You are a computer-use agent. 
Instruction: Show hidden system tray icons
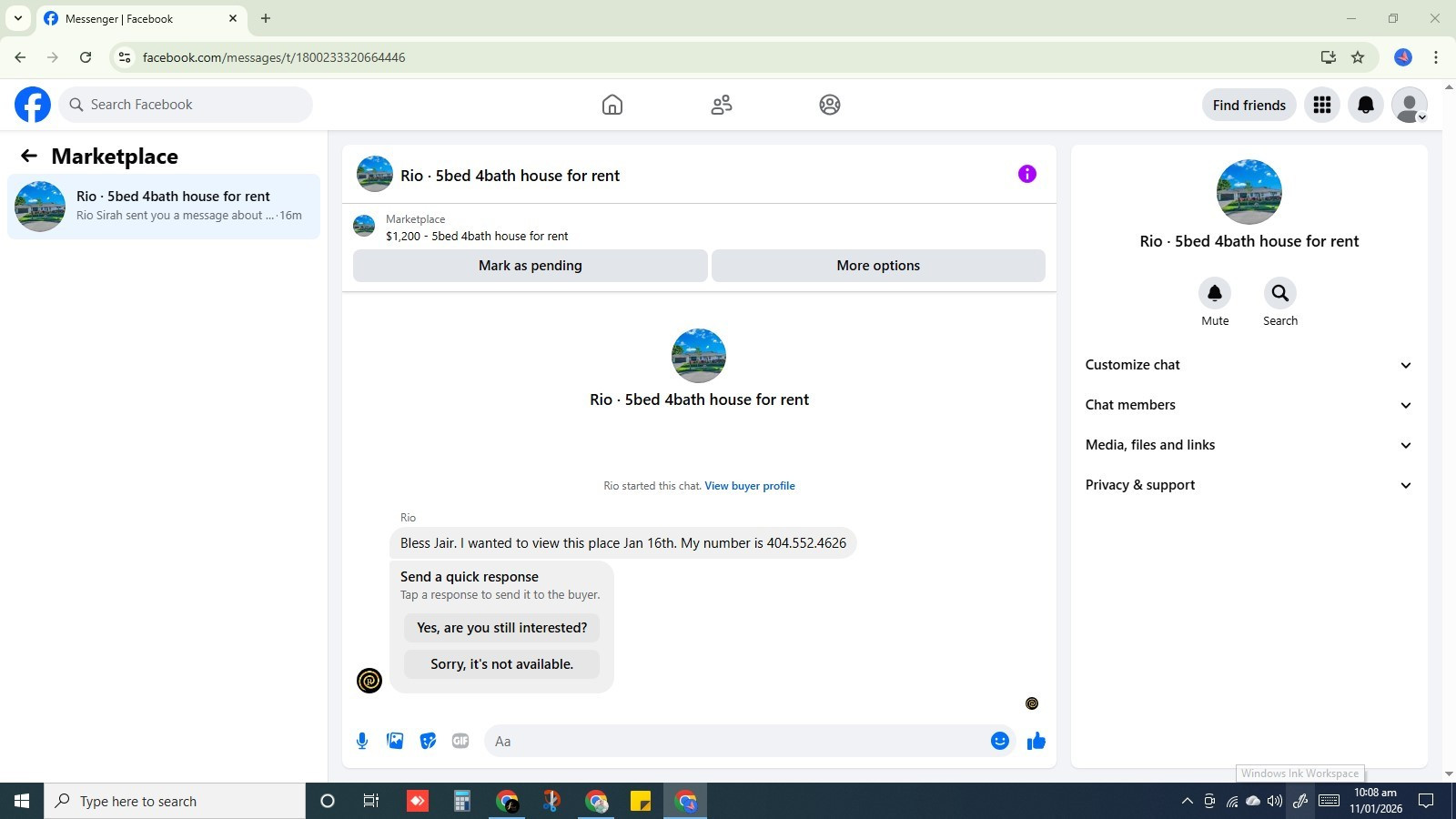click(x=1187, y=801)
